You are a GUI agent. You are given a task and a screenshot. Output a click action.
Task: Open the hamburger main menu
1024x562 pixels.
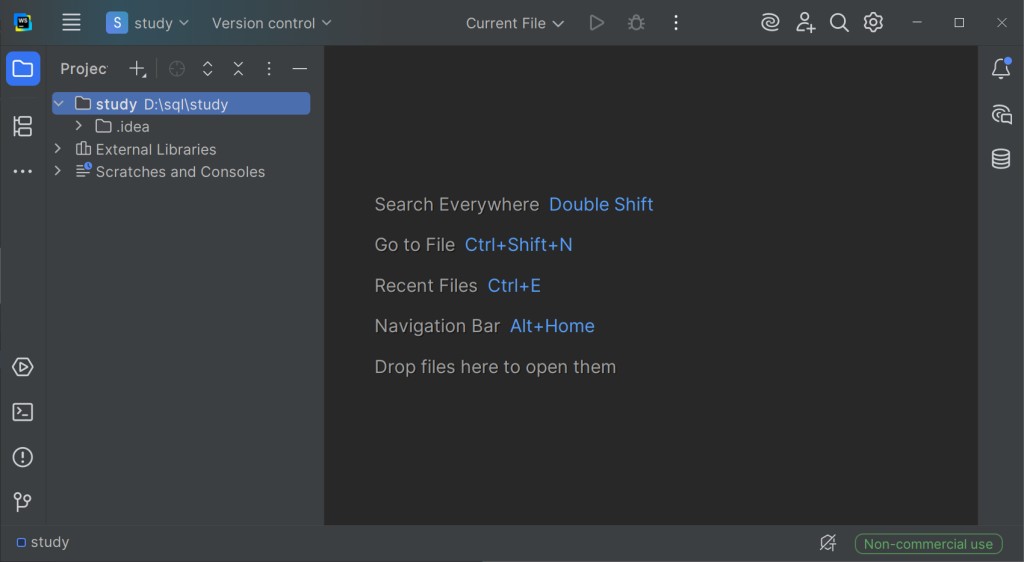(x=71, y=23)
